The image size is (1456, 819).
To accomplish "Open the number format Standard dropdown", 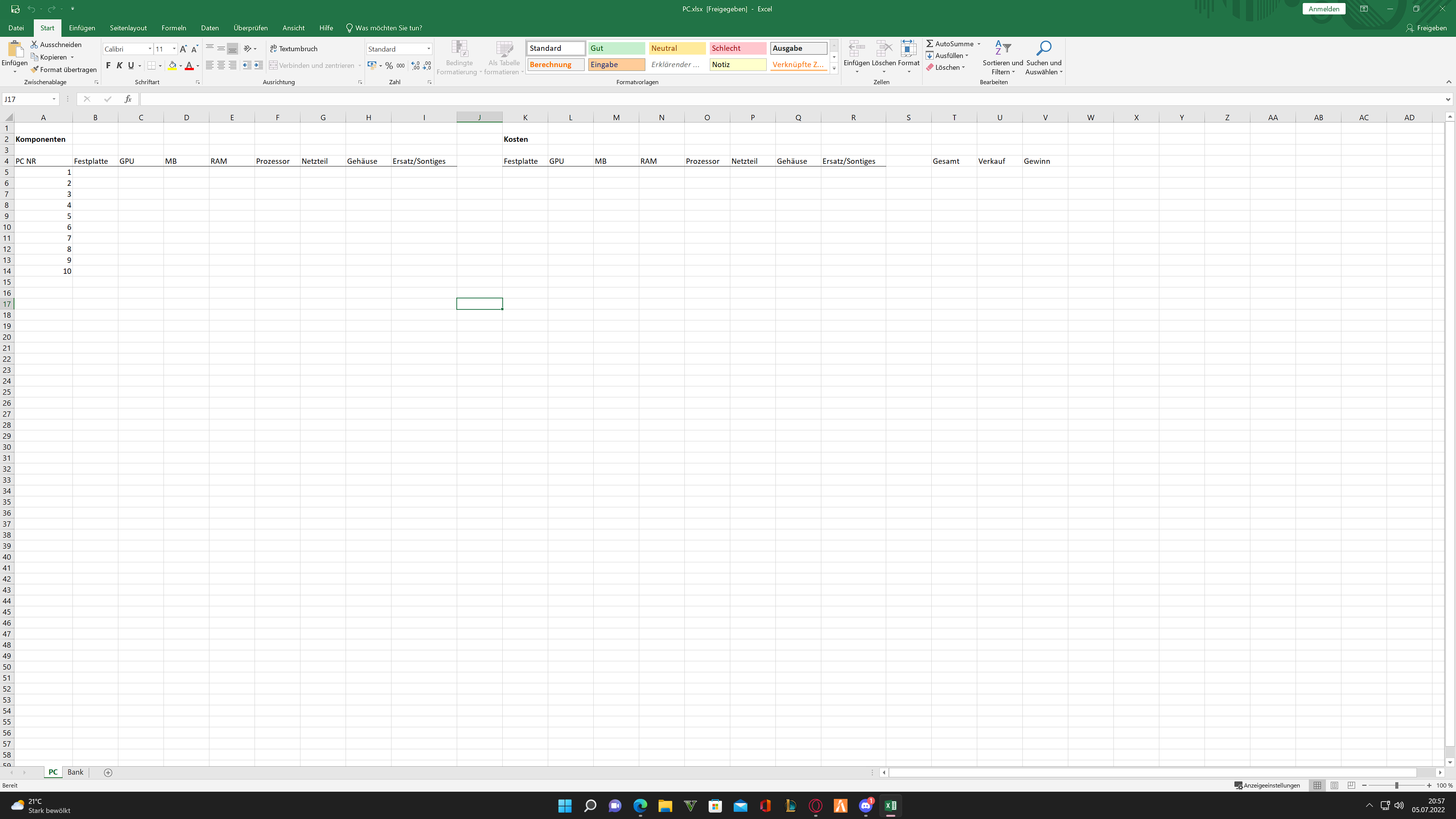I will pos(428,49).
